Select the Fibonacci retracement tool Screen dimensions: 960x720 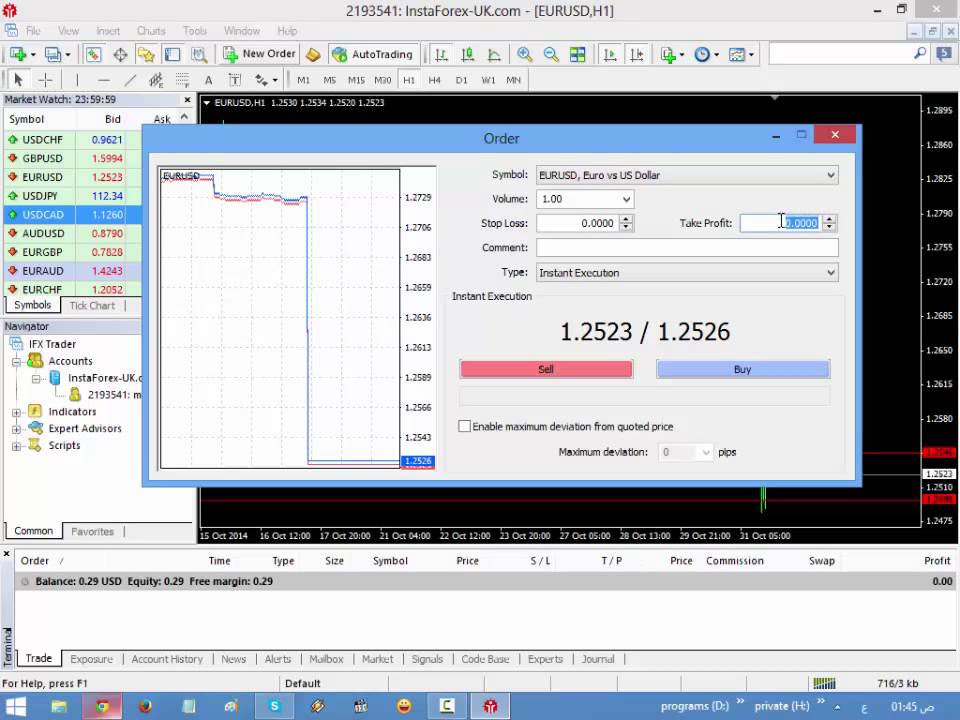(x=182, y=80)
